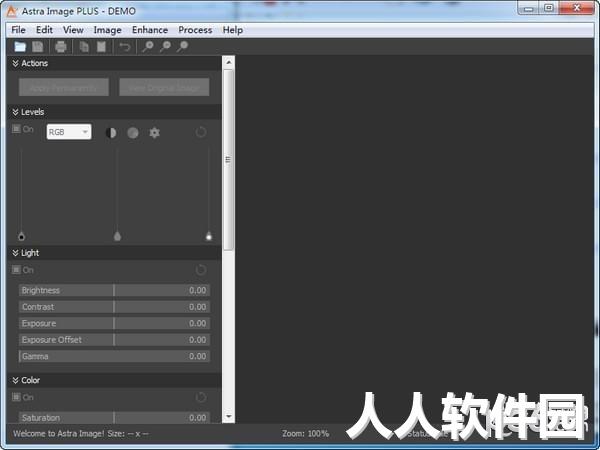
Task: Reset Levels with circular arrow
Action: (x=201, y=132)
